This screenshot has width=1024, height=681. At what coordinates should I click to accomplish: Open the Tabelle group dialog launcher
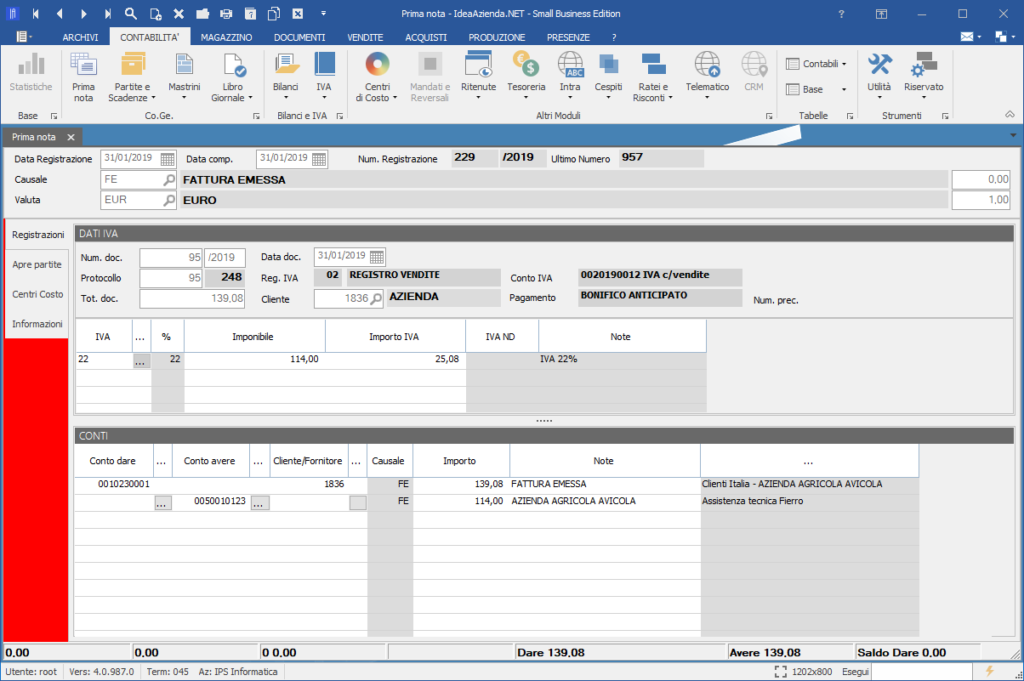coord(850,116)
